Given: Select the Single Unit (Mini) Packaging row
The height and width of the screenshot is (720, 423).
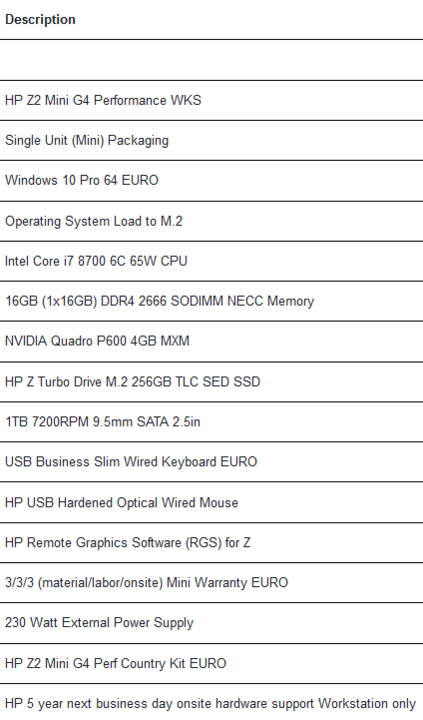Looking at the screenshot, I should coord(211,141).
